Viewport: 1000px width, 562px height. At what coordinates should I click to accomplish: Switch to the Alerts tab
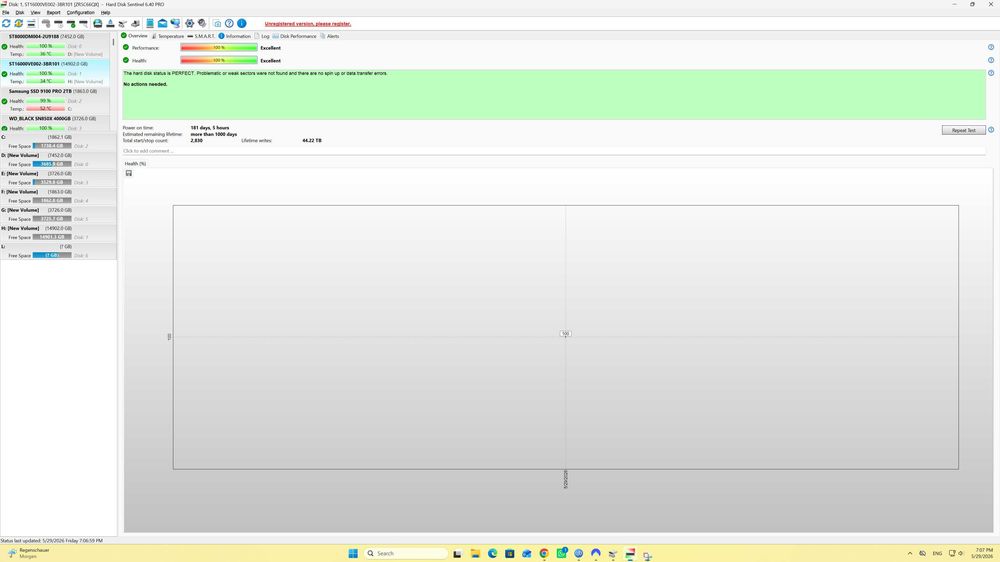tap(330, 36)
